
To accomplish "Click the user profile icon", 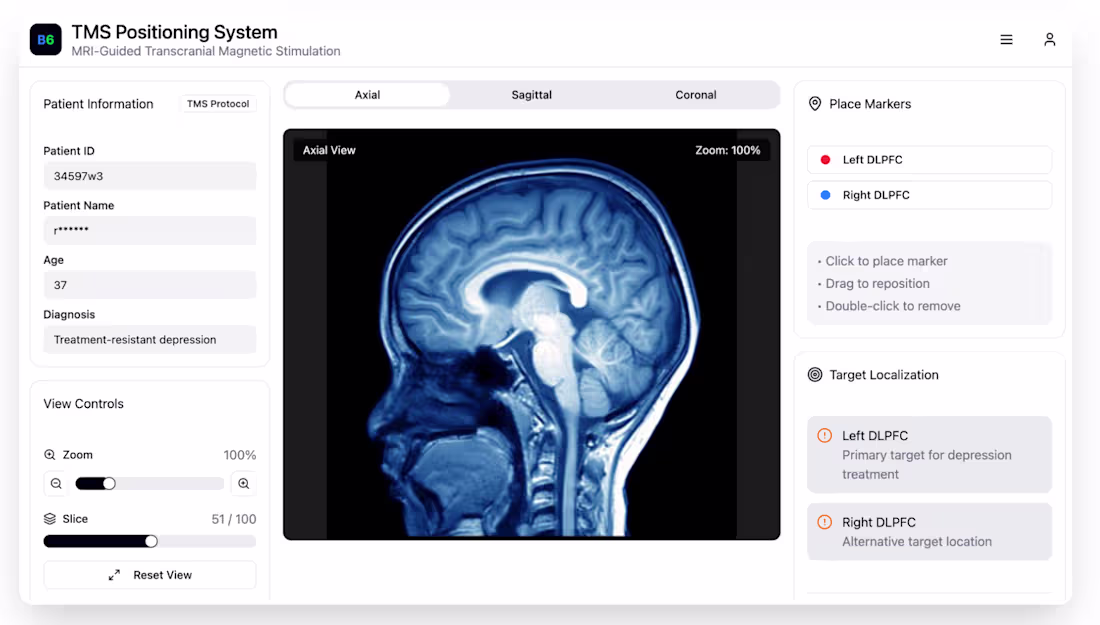I will click(1049, 39).
